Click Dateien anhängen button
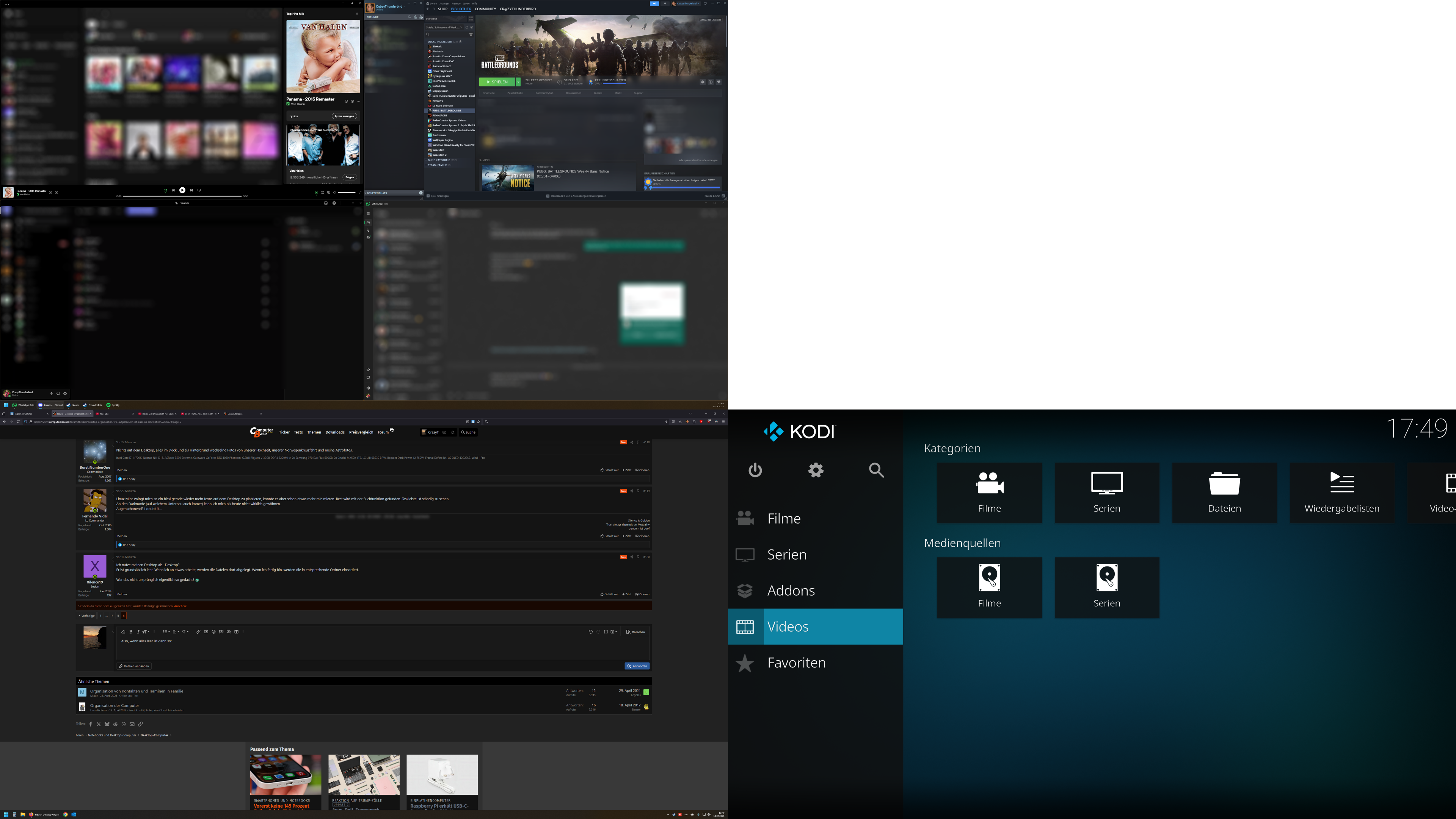Viewport: 1456px width, 819px height. pos(134,666)
